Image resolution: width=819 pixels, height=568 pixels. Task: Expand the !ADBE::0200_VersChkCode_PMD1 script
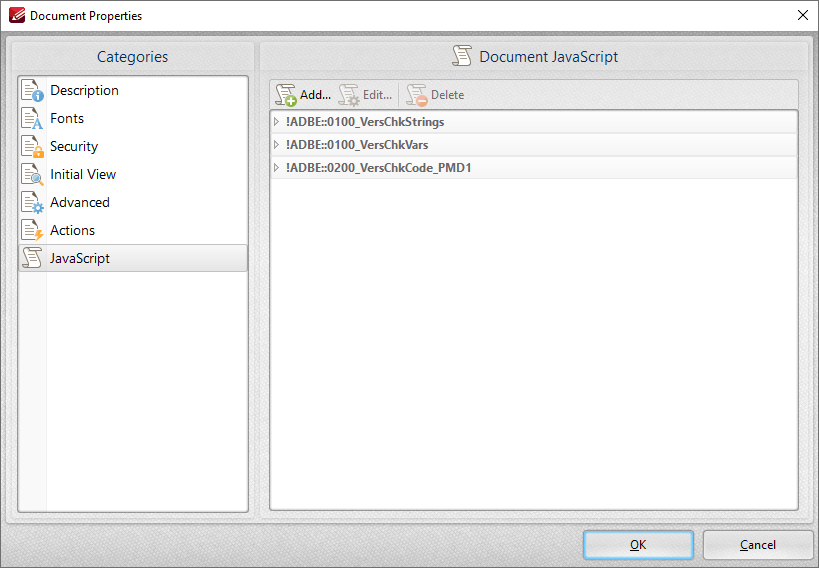click(x=276, y=168)
